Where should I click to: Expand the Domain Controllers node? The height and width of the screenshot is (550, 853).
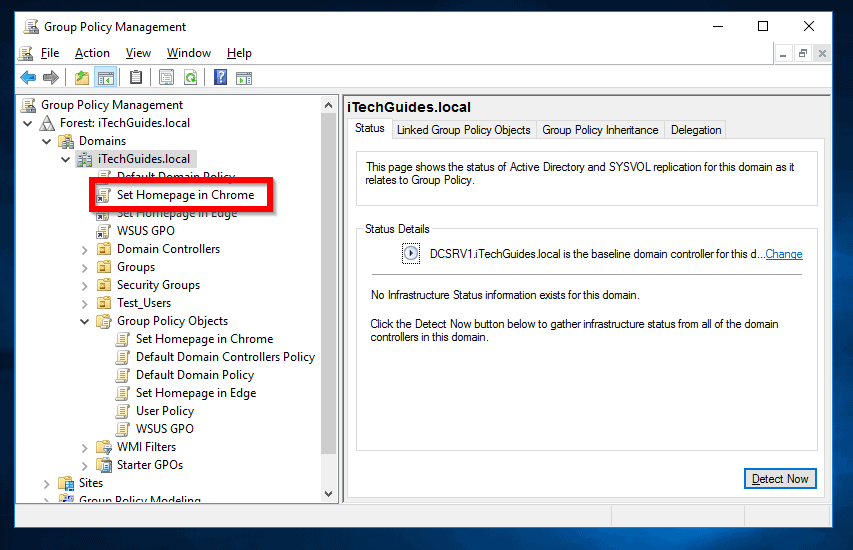click(x=84, y=250)
